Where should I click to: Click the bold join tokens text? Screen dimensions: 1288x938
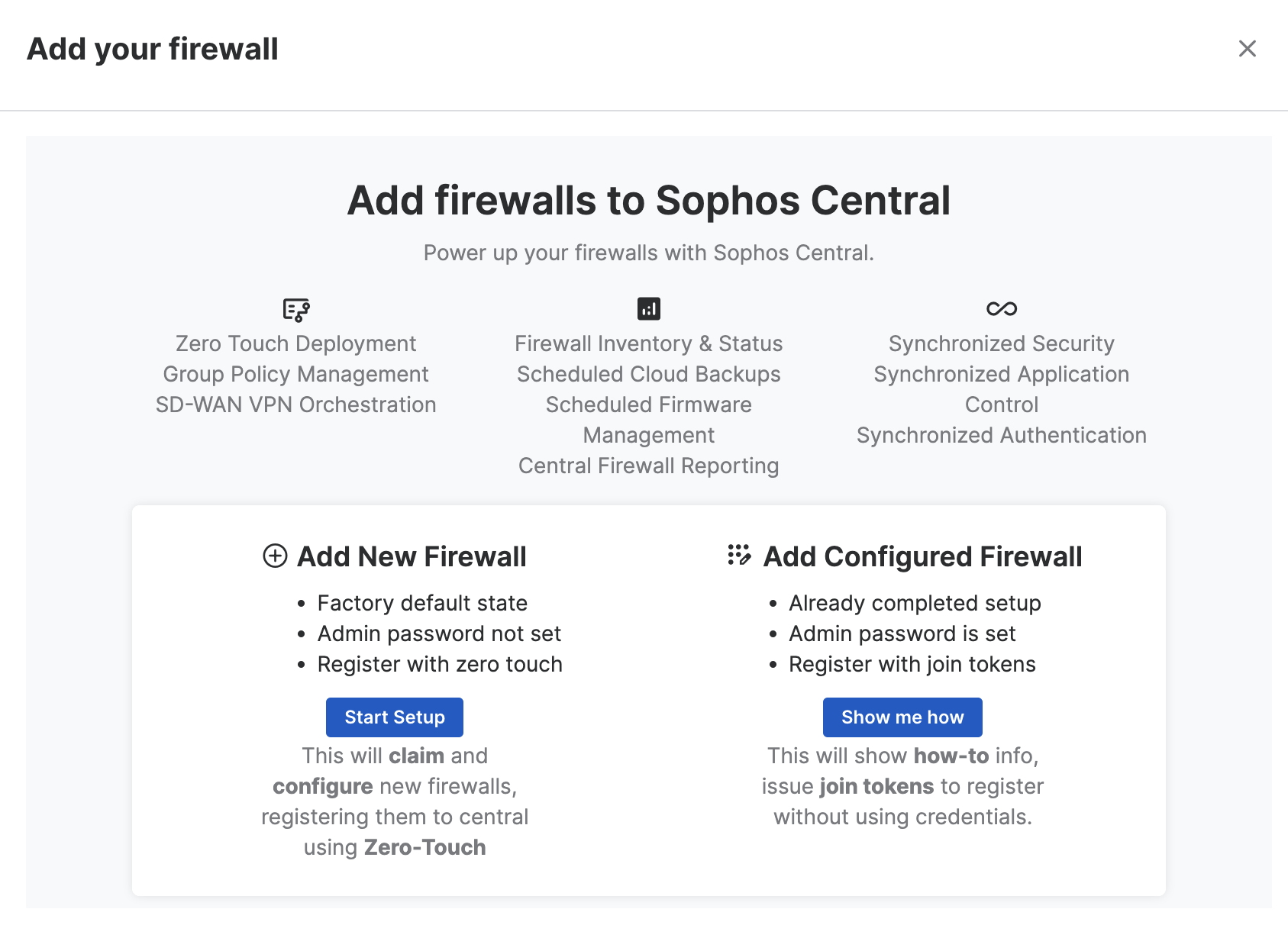876,786
